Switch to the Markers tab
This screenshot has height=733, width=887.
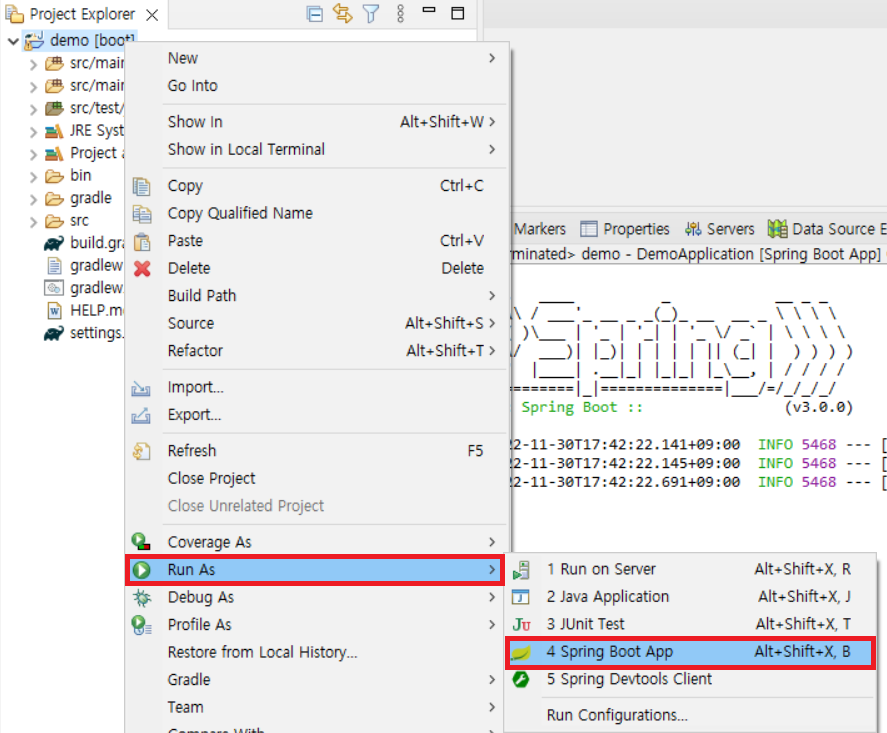pyautogui.click(x=539, y=229)
